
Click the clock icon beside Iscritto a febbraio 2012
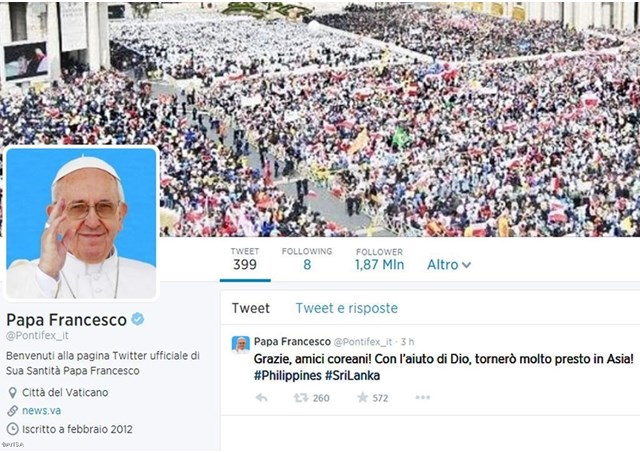point(13,429)
